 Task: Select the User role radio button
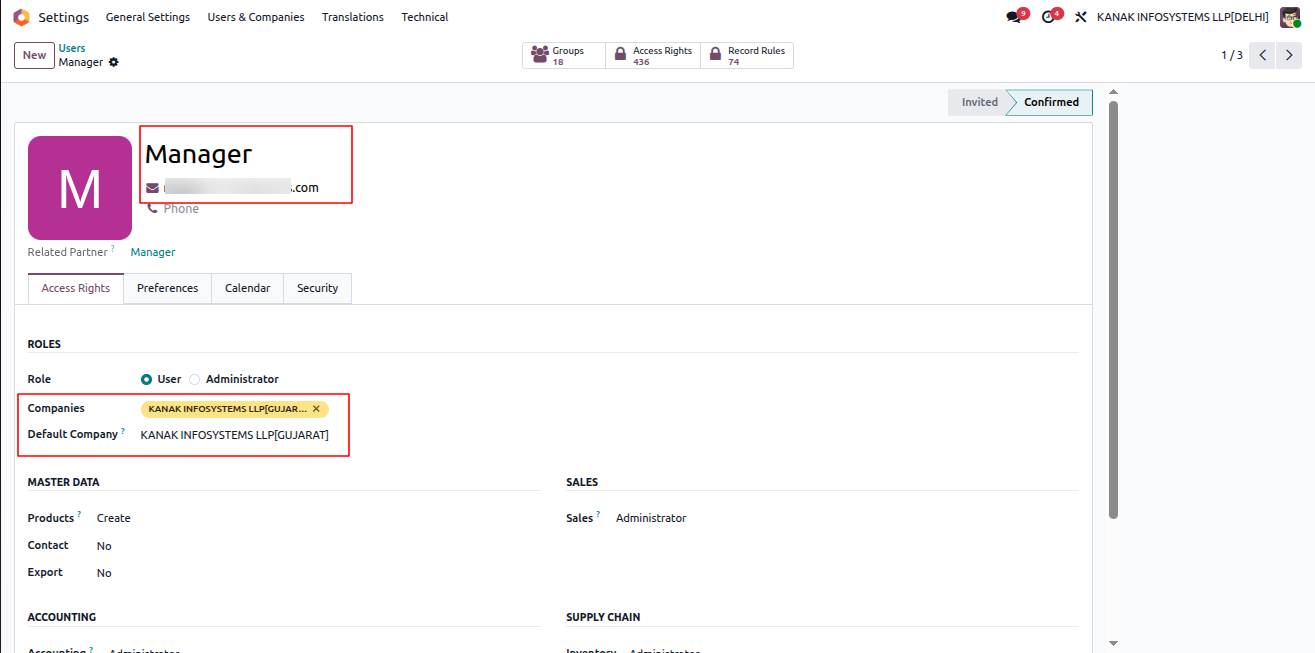pyautogui.click(x=147, y=379)
